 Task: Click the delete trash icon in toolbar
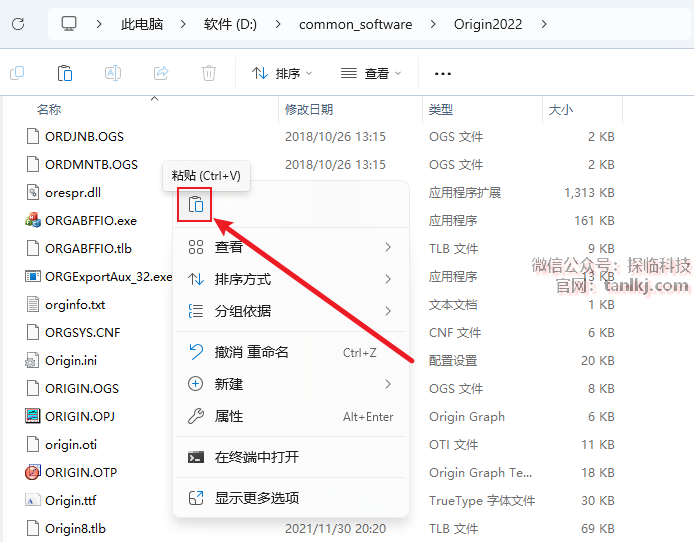(x=209, y=73)
